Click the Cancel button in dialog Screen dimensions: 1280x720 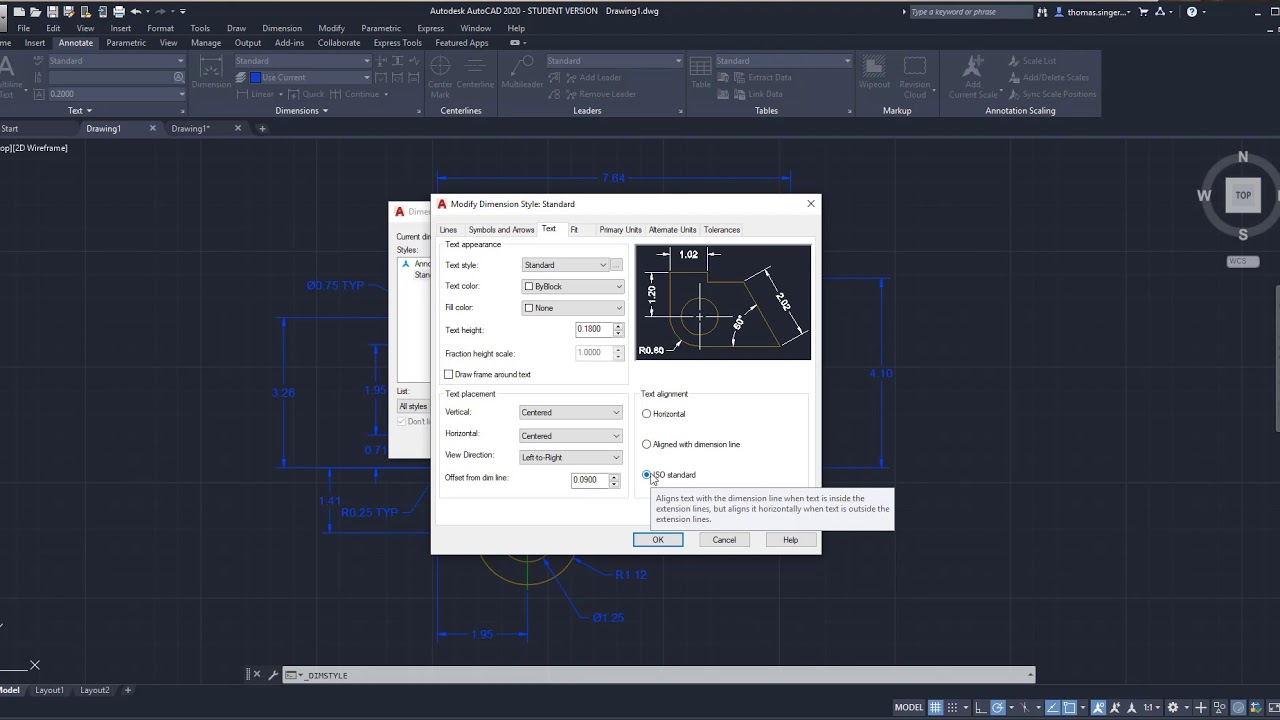coord(724,540)
